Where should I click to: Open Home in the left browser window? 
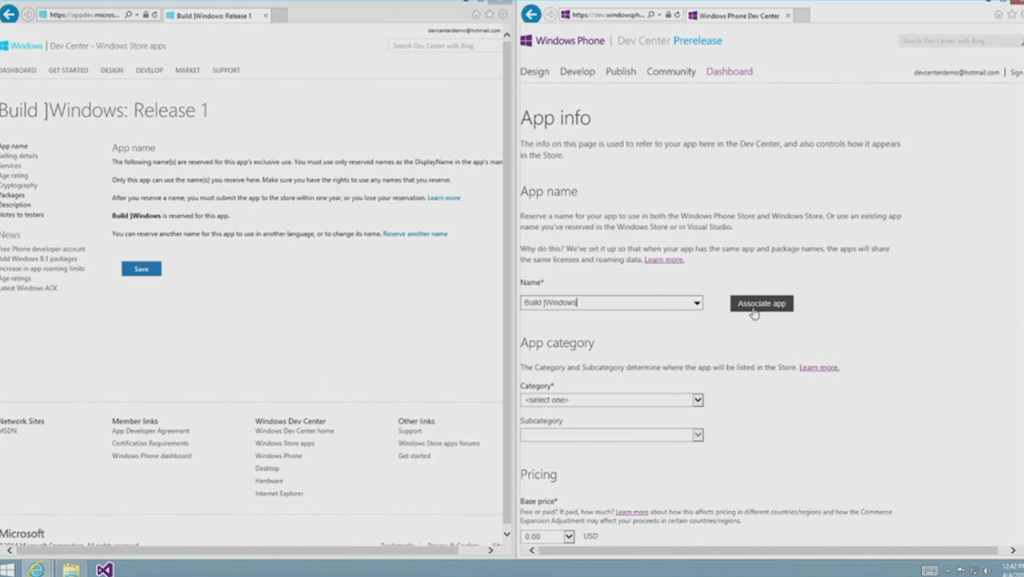(476, 14)
